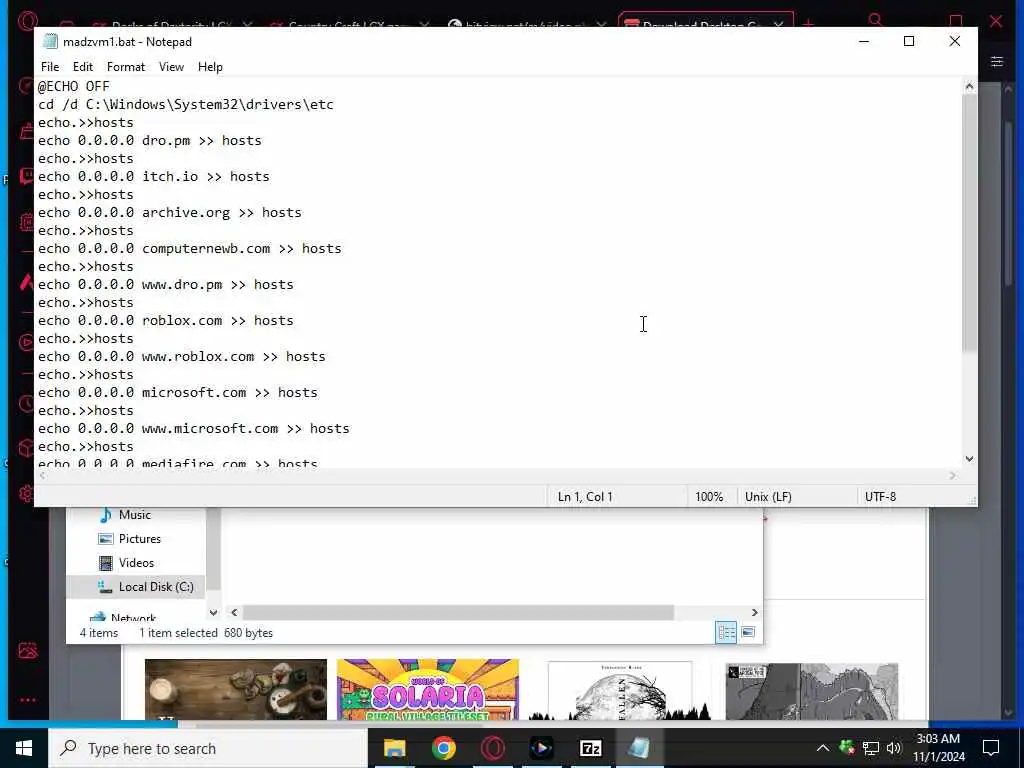Click the navigation pane scroll-down arrow in Explorer

point(213,613)
